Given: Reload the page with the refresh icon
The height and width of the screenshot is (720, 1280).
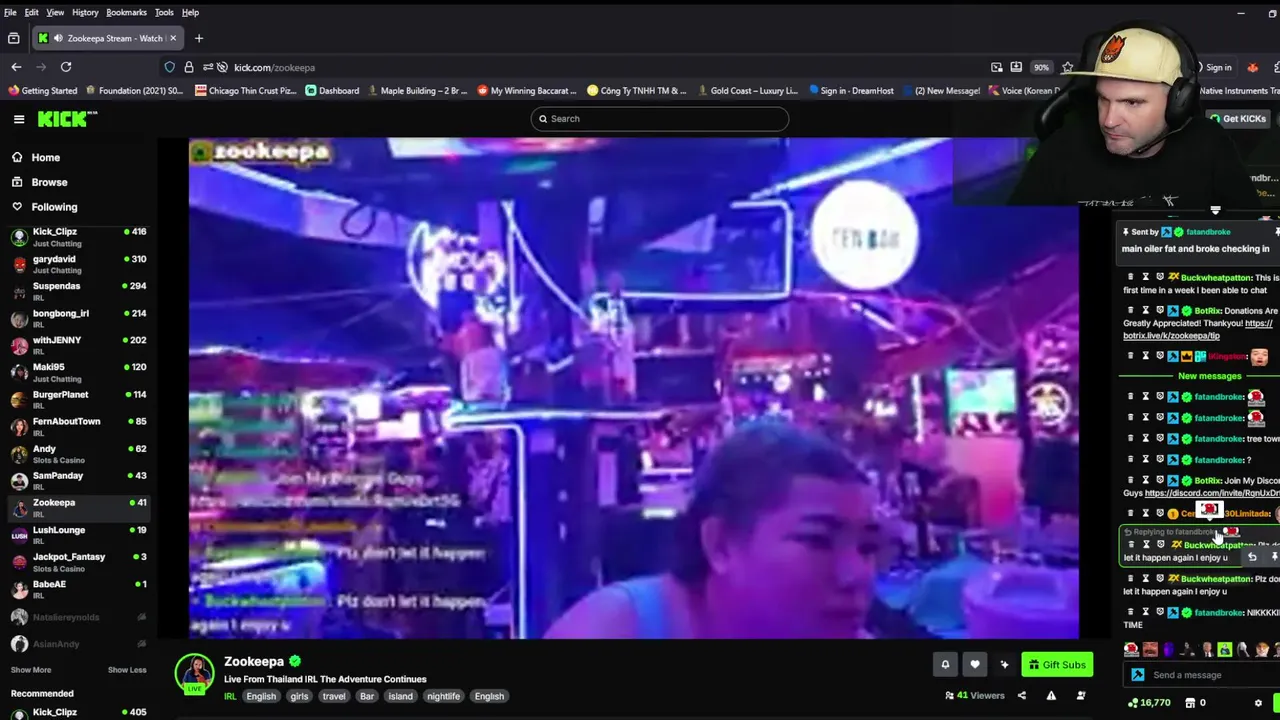Looking at the screenshot, I should (x=66, y=67).
